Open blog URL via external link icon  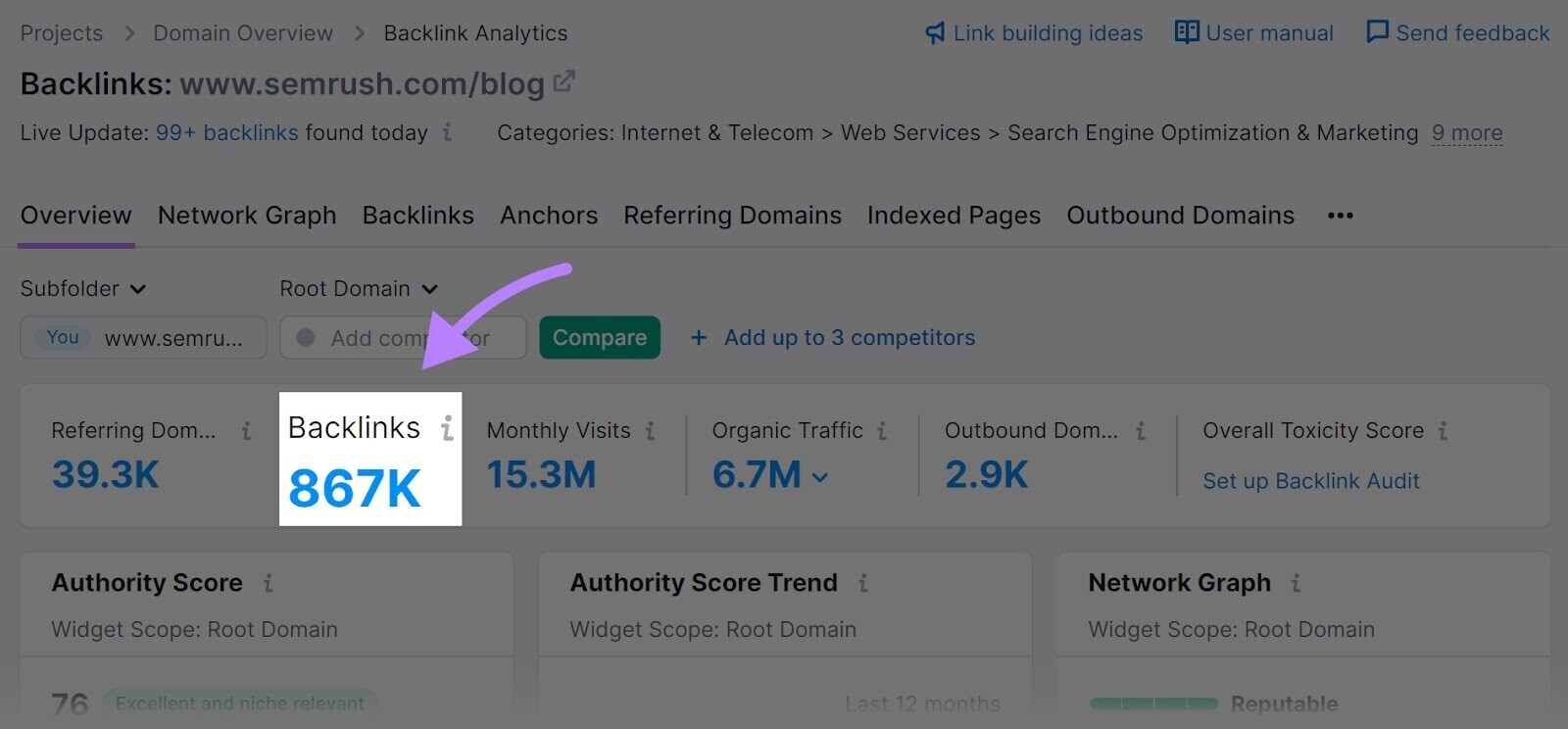click(563, 82)
